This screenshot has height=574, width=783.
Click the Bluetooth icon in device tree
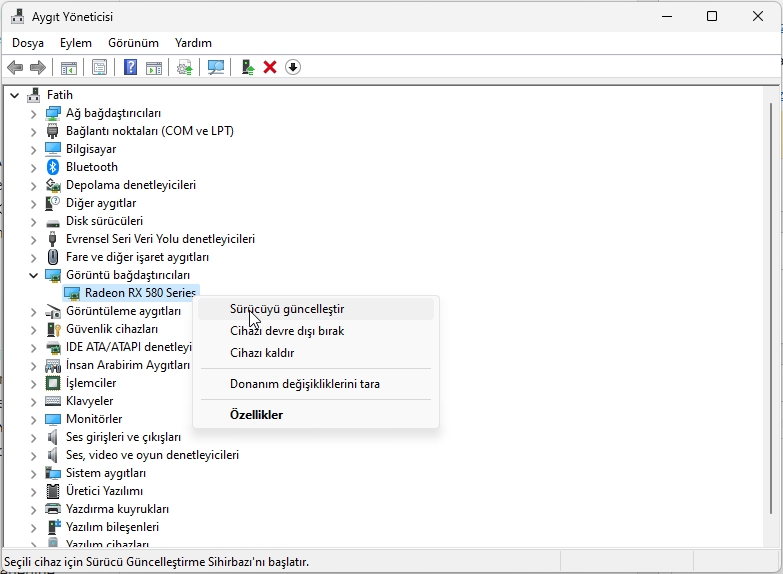pyautogui.click(x=53, y=167)
